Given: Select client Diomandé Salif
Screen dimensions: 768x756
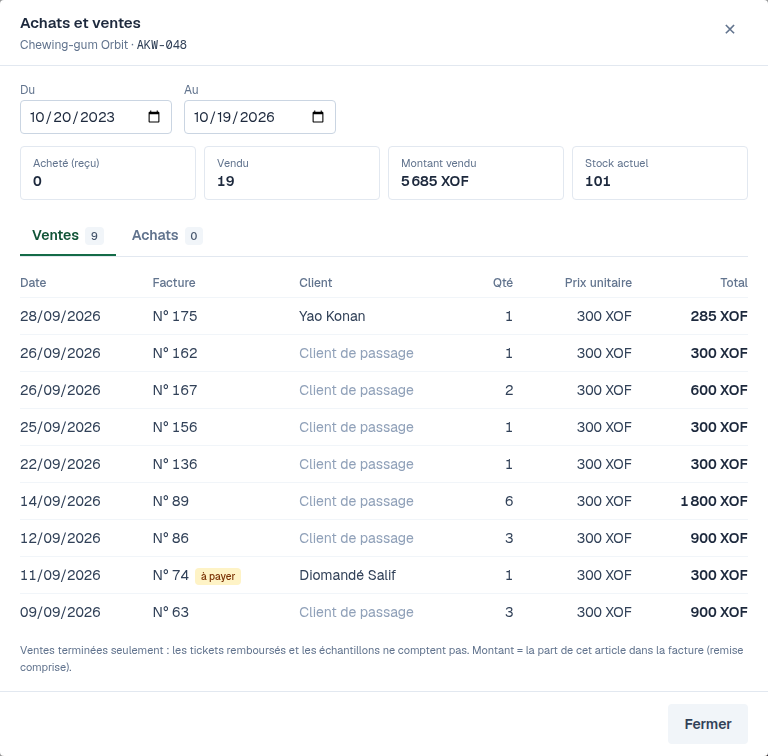Looking at the screenshot, I should tap(347, 575).
